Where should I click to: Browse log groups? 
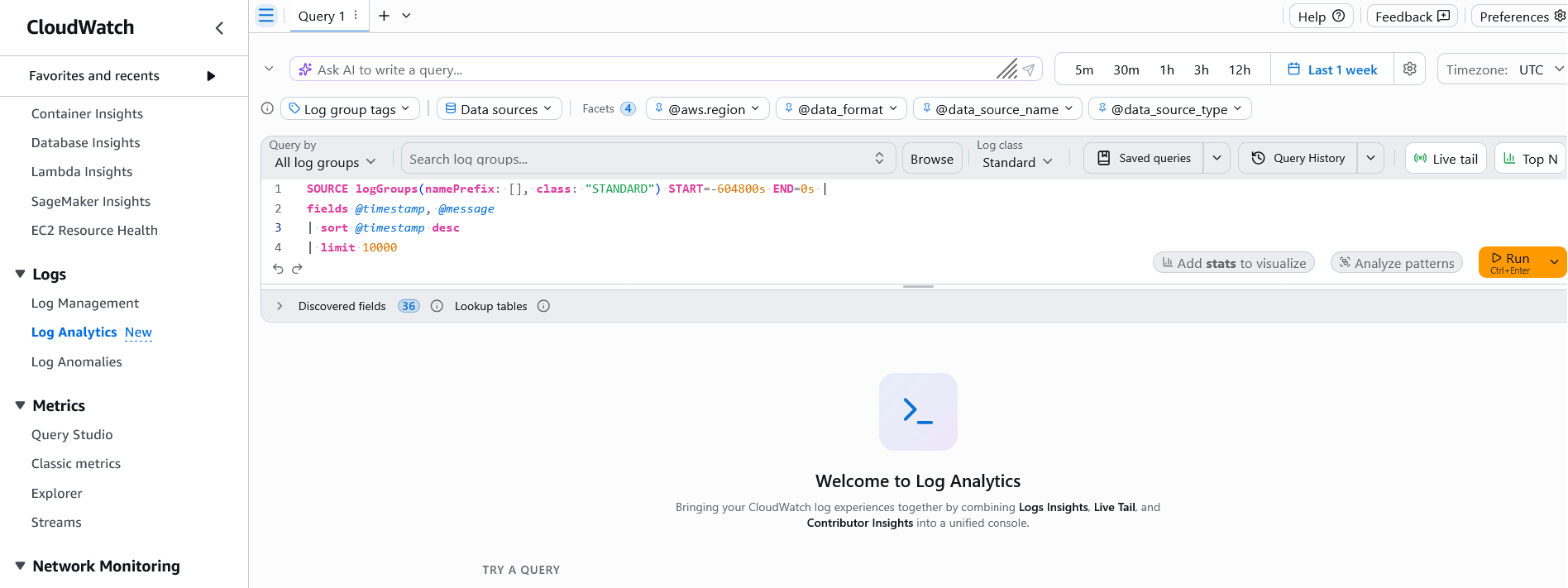932,159
